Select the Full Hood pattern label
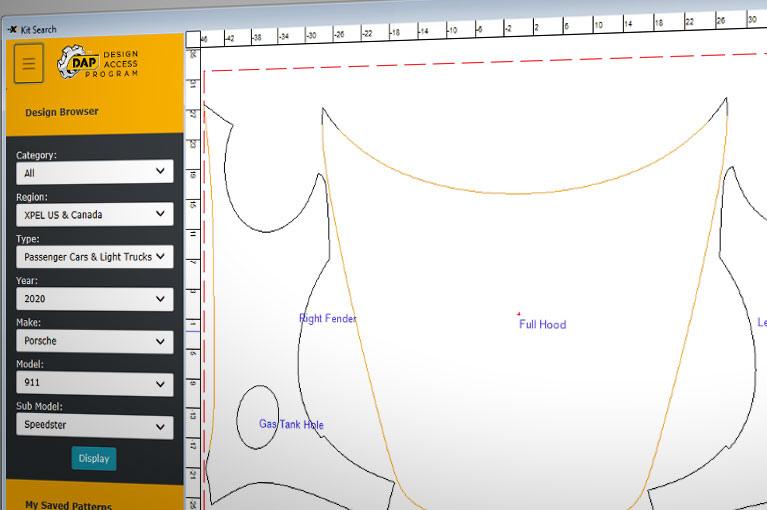This screenshot has width=767, height=510. point(542,324)
